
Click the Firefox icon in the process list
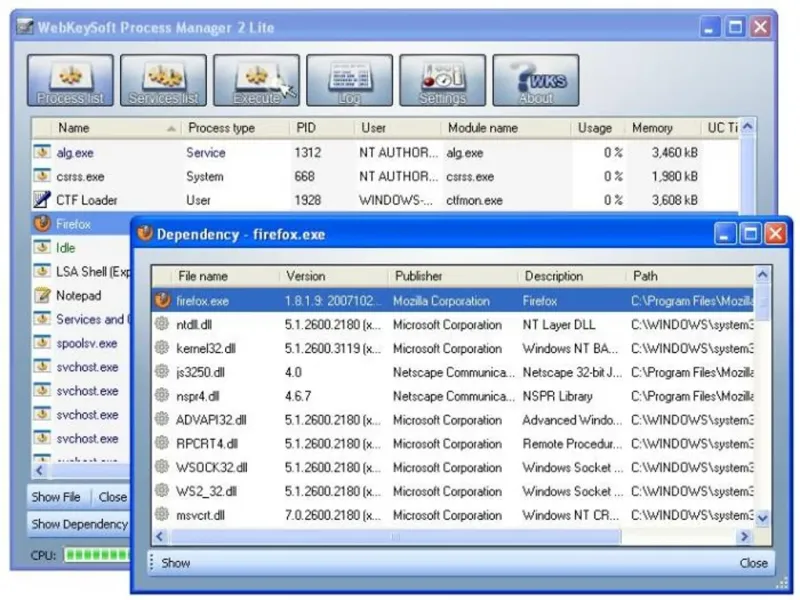pos(42,223)
